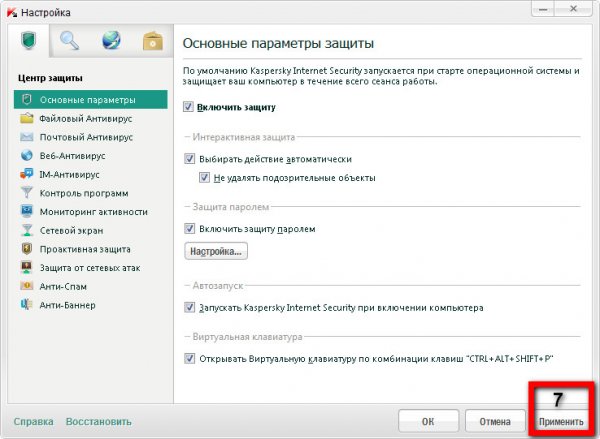The height and width of the screenshot is (439, 600).
Task: Select Веб-Антивирус label
Action: click(x=72, y=156)
